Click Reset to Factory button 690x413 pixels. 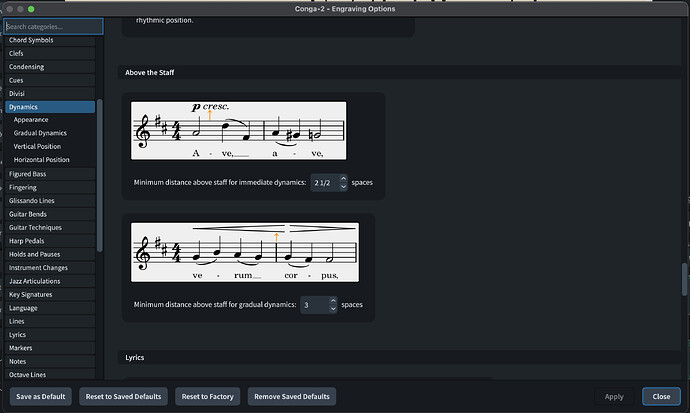point(208,396)
